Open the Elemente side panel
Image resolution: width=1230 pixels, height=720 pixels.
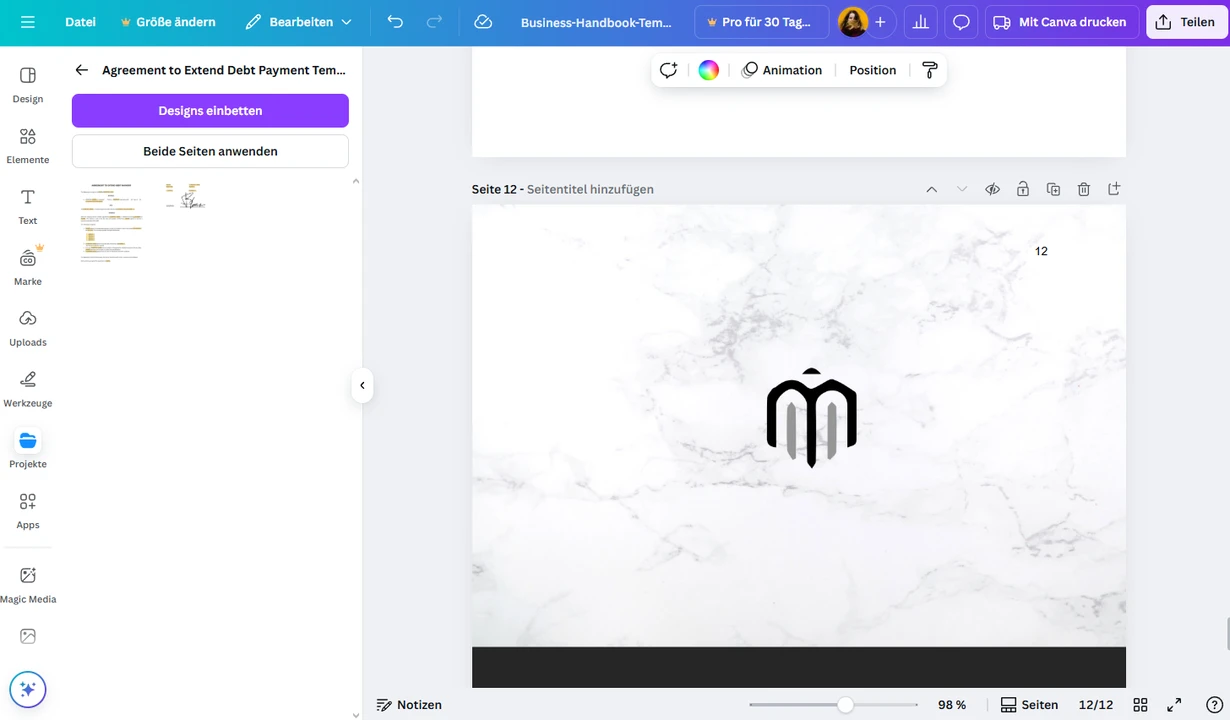[x=28, y=145]
